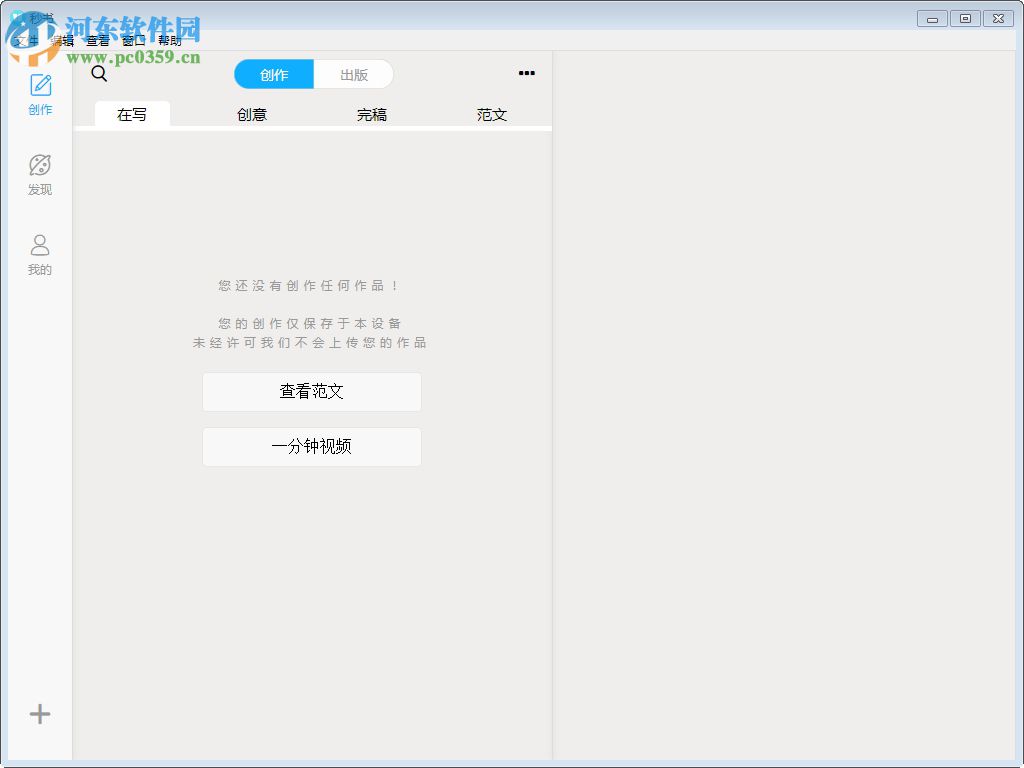The image size is (1024, 768).
Task: Switch to the 范文 (Samples) tab
Action: [491, 114]
